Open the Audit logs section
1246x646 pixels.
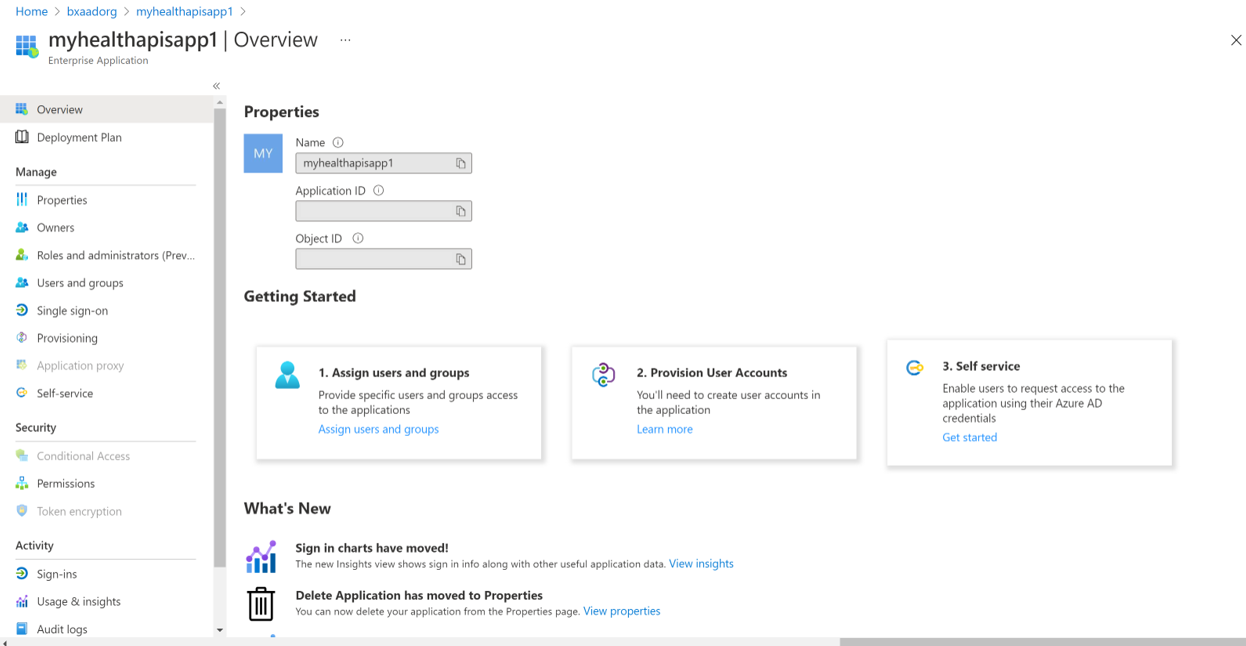point(62,629)
